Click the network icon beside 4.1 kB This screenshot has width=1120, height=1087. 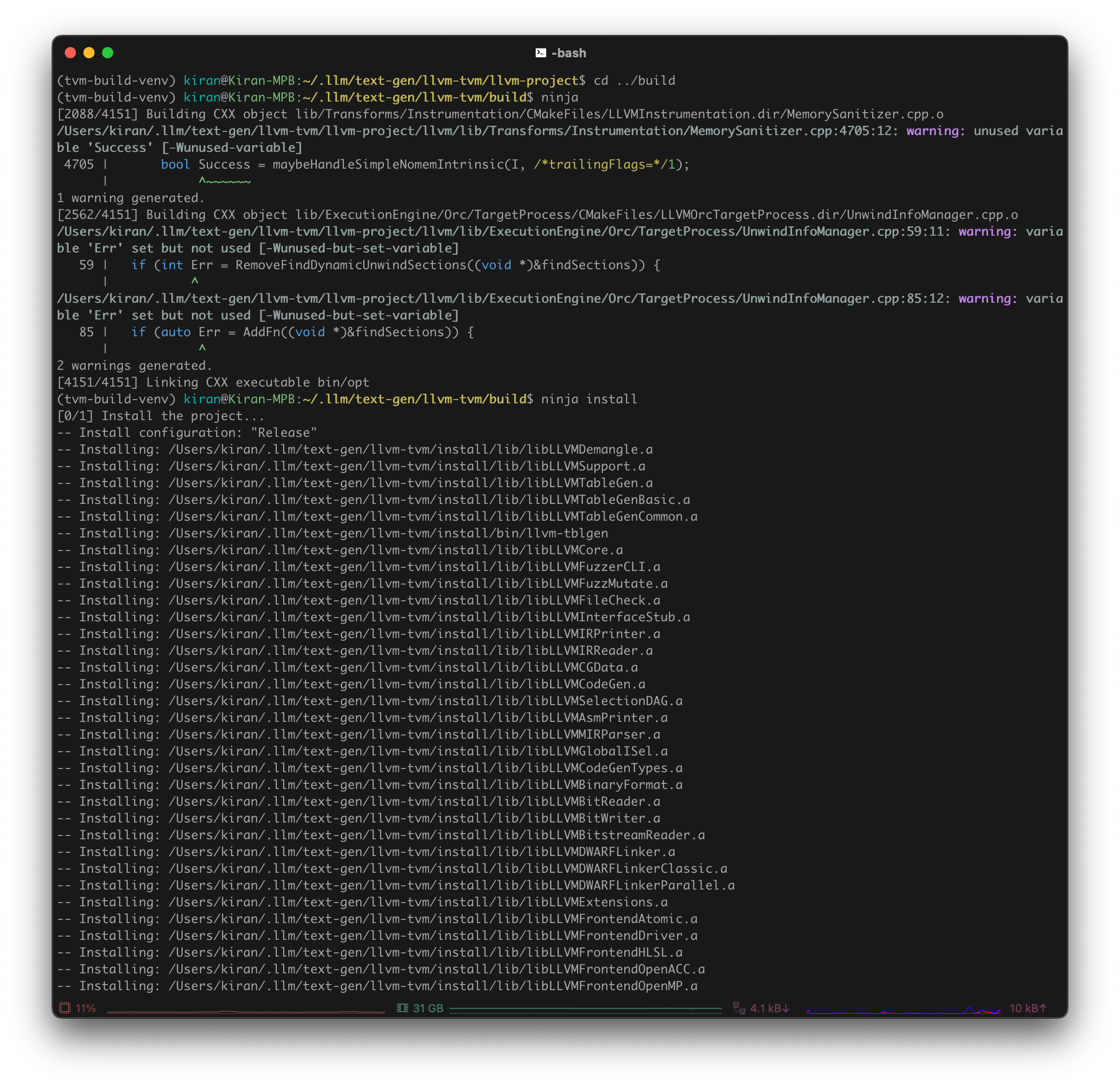click(x=739, y=1008)
